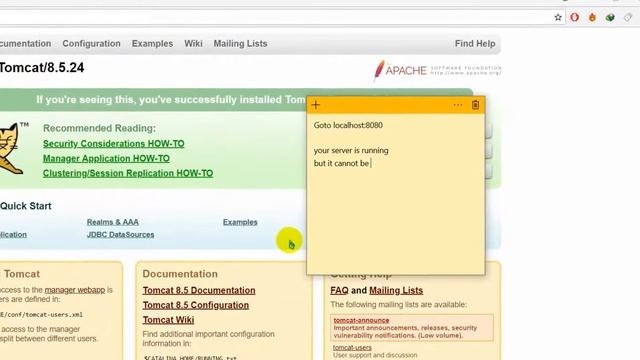Click the orange flame extension icon
The width and height of the screenshot is (640, 360).
592,17
